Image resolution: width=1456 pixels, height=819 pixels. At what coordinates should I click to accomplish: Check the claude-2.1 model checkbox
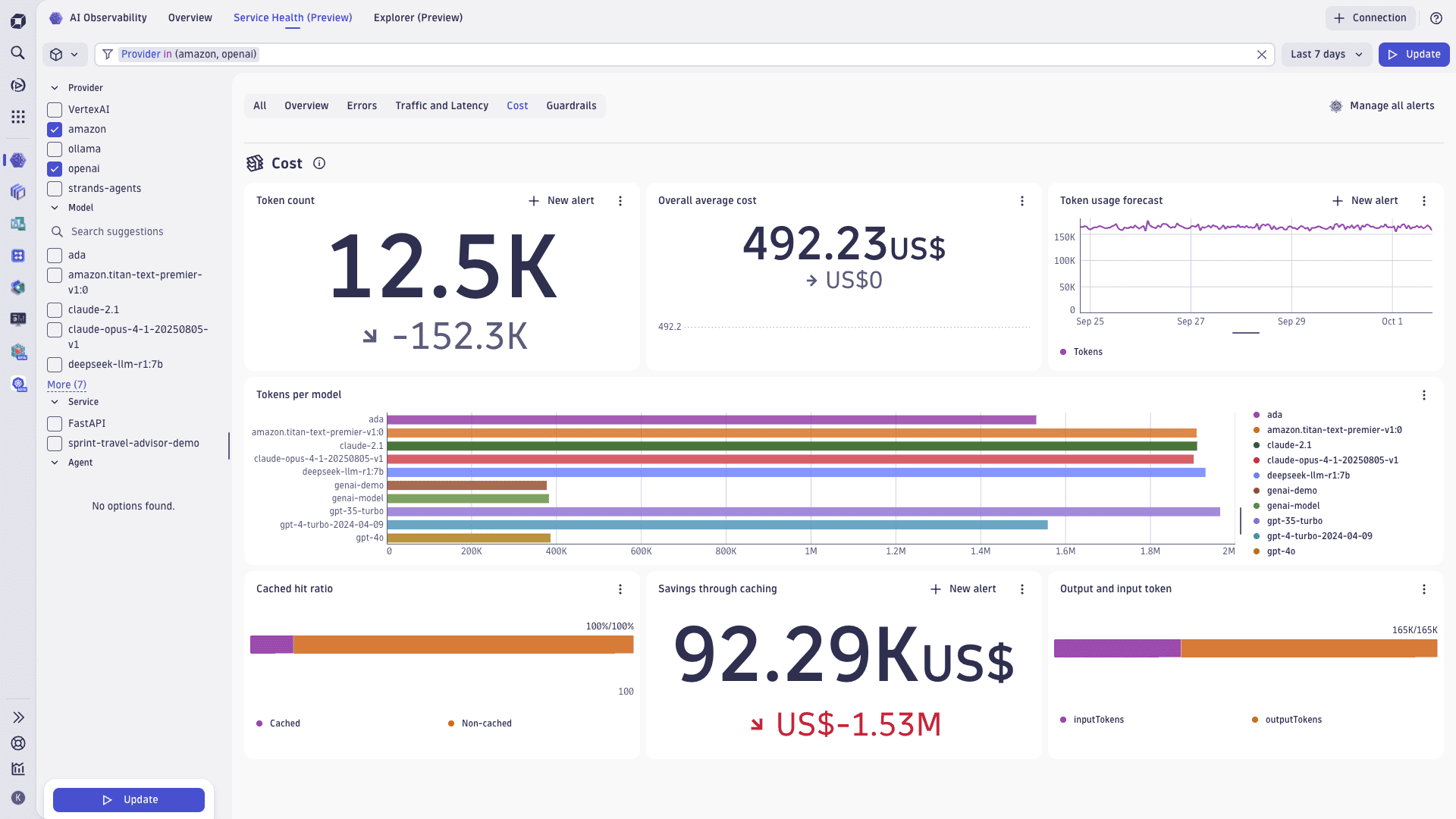[54, 309]
